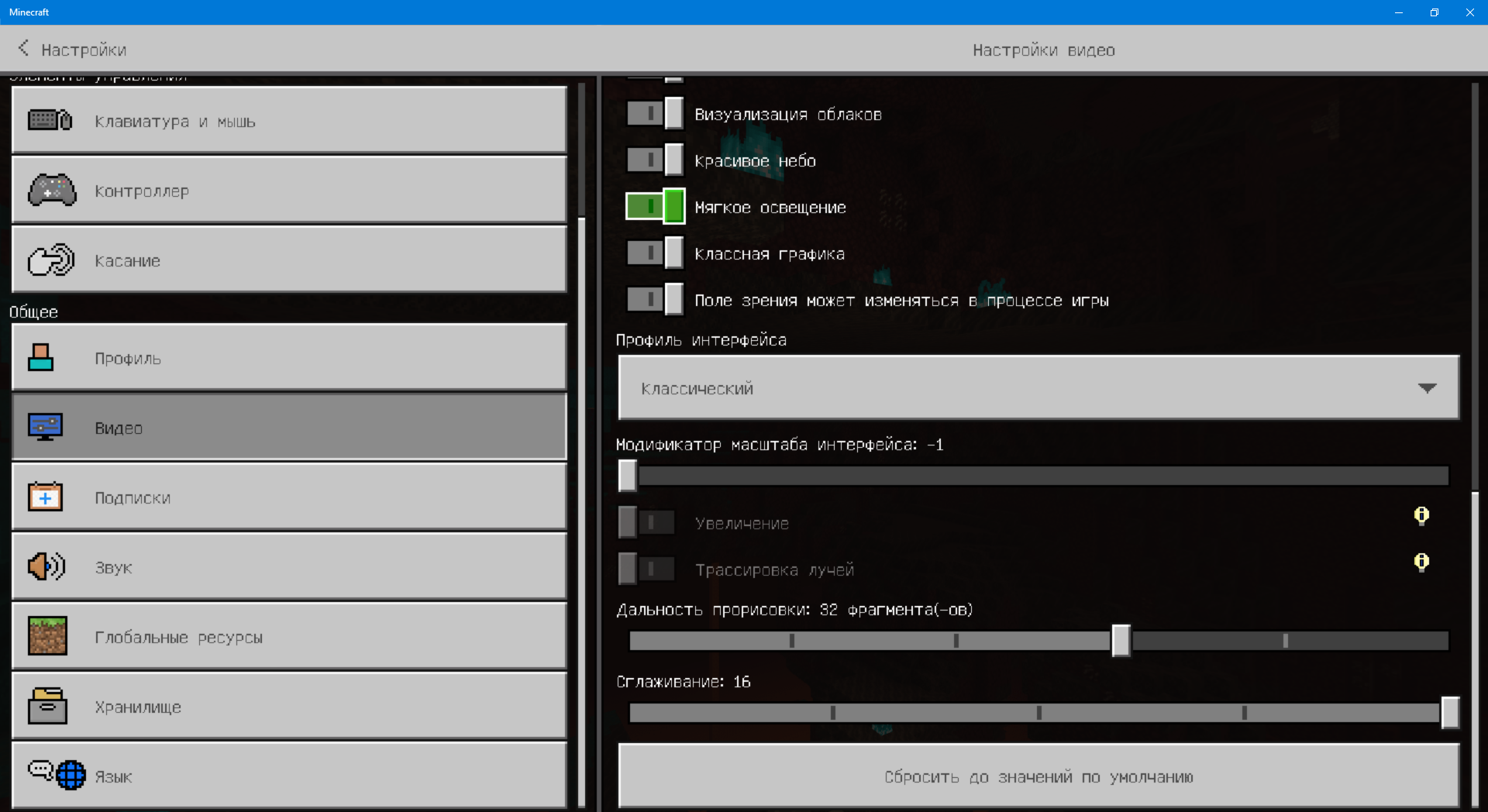The width and height of the screenshot is (1488, 812).
Task: Click the gamepad Контроллер icon
Action: pyautogui.click(x=52, y=191)
